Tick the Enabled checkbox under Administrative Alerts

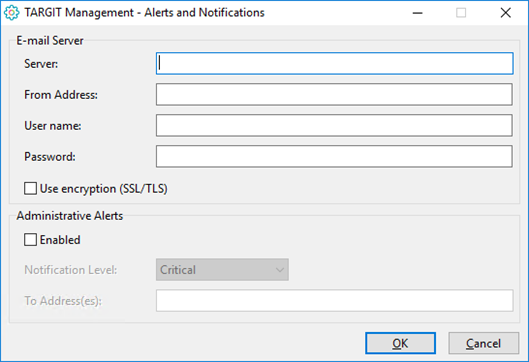point(30,240)
